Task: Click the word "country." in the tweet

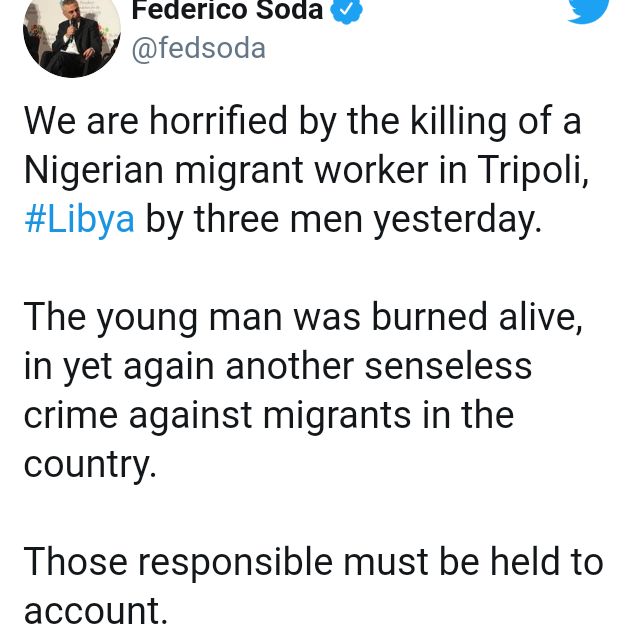Action: (90, 463)
